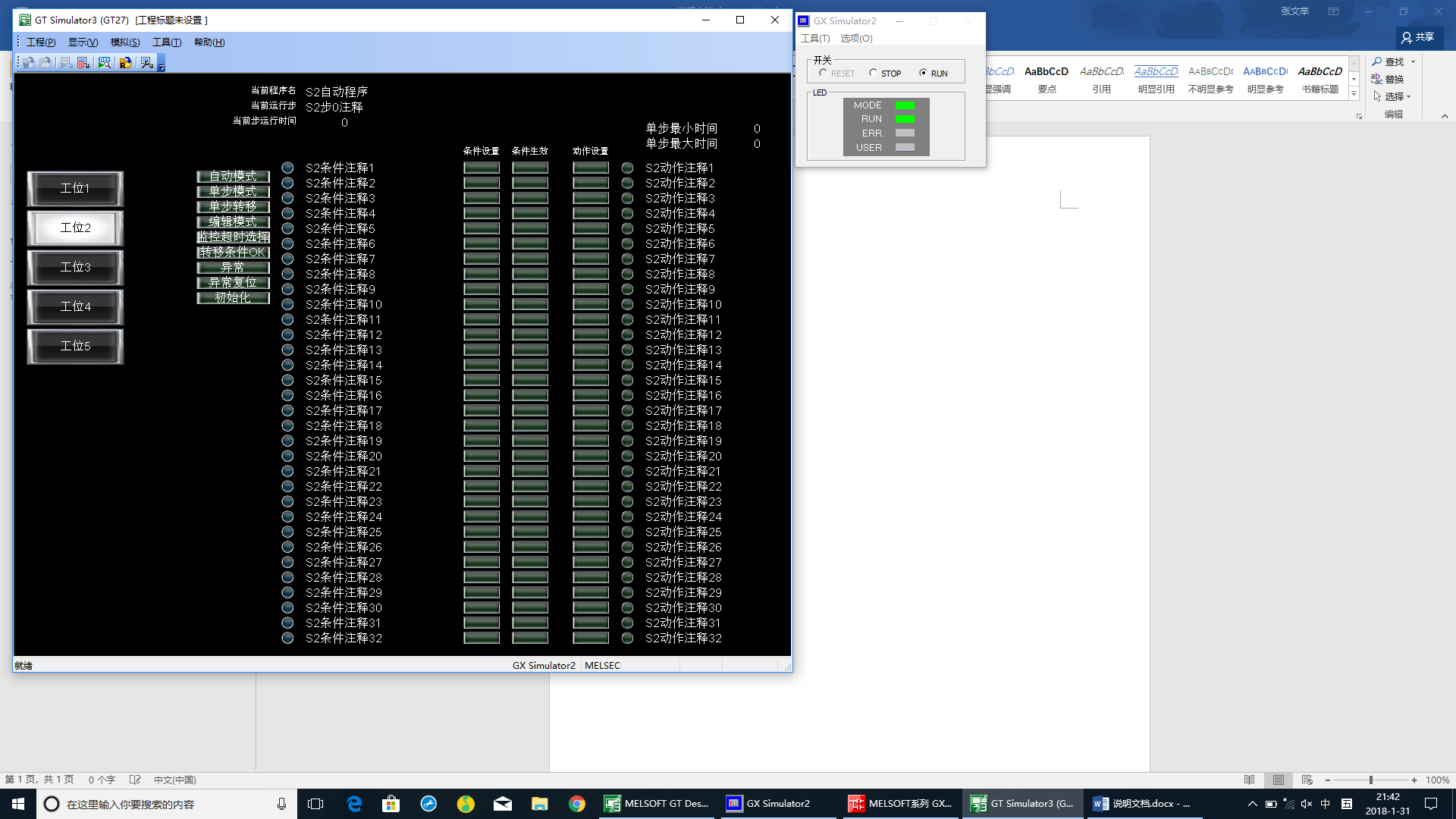Open MELSOFT GT Designer taskbar icon

pyautogui.click(x=656, y=804)
